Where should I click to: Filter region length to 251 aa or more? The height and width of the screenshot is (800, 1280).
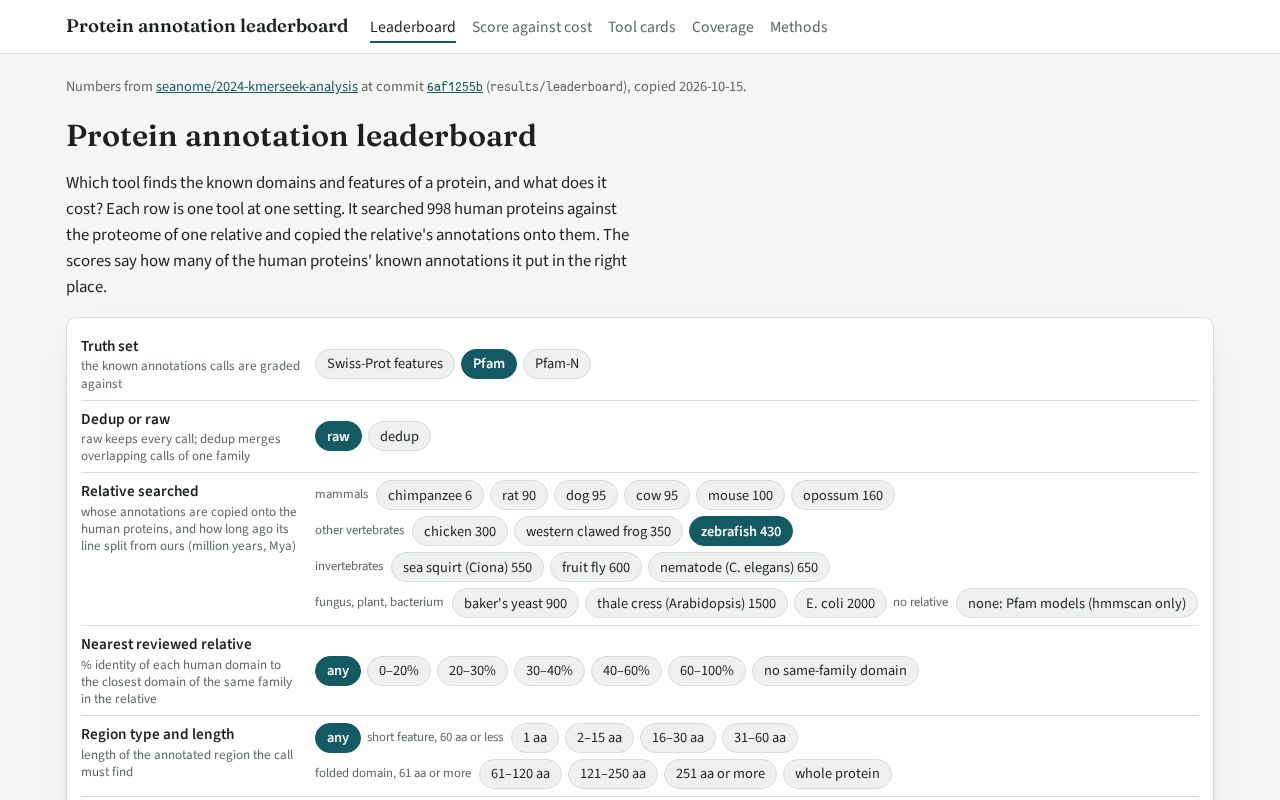point(720,774)
